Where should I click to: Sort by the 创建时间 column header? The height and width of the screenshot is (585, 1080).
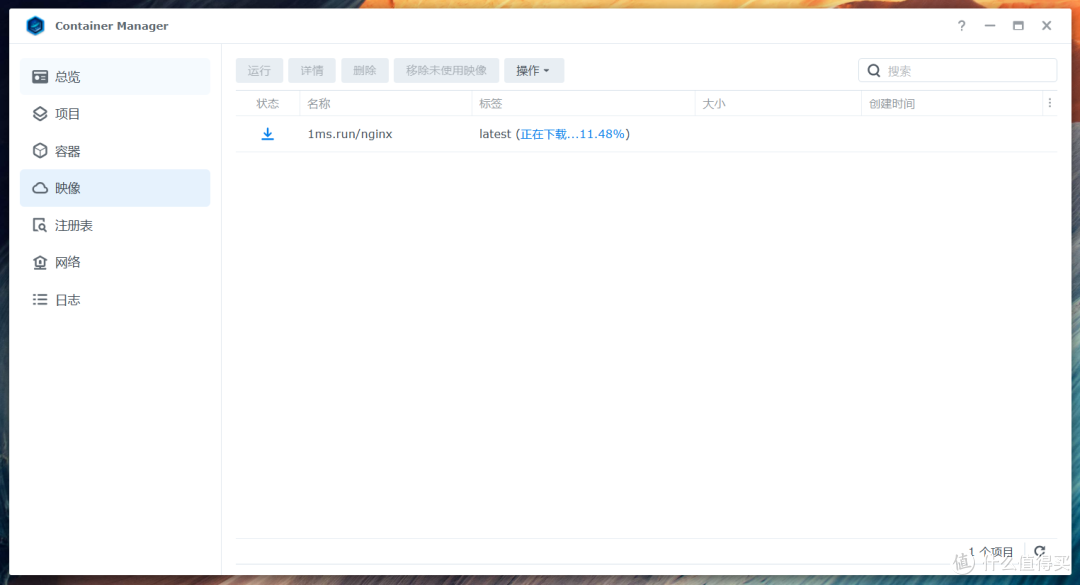point(952,103)
